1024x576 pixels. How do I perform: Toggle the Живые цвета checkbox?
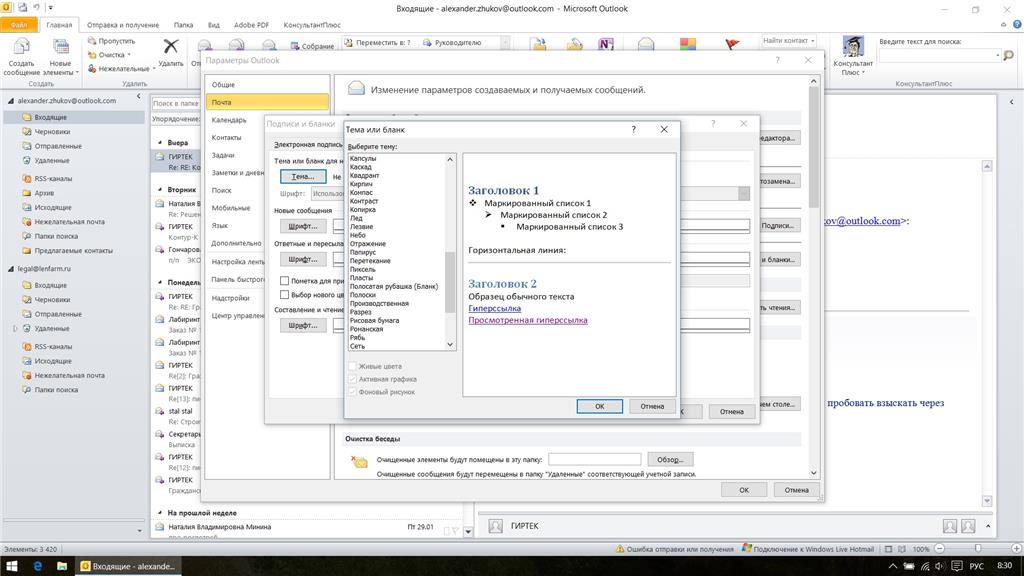pos(353,366)
